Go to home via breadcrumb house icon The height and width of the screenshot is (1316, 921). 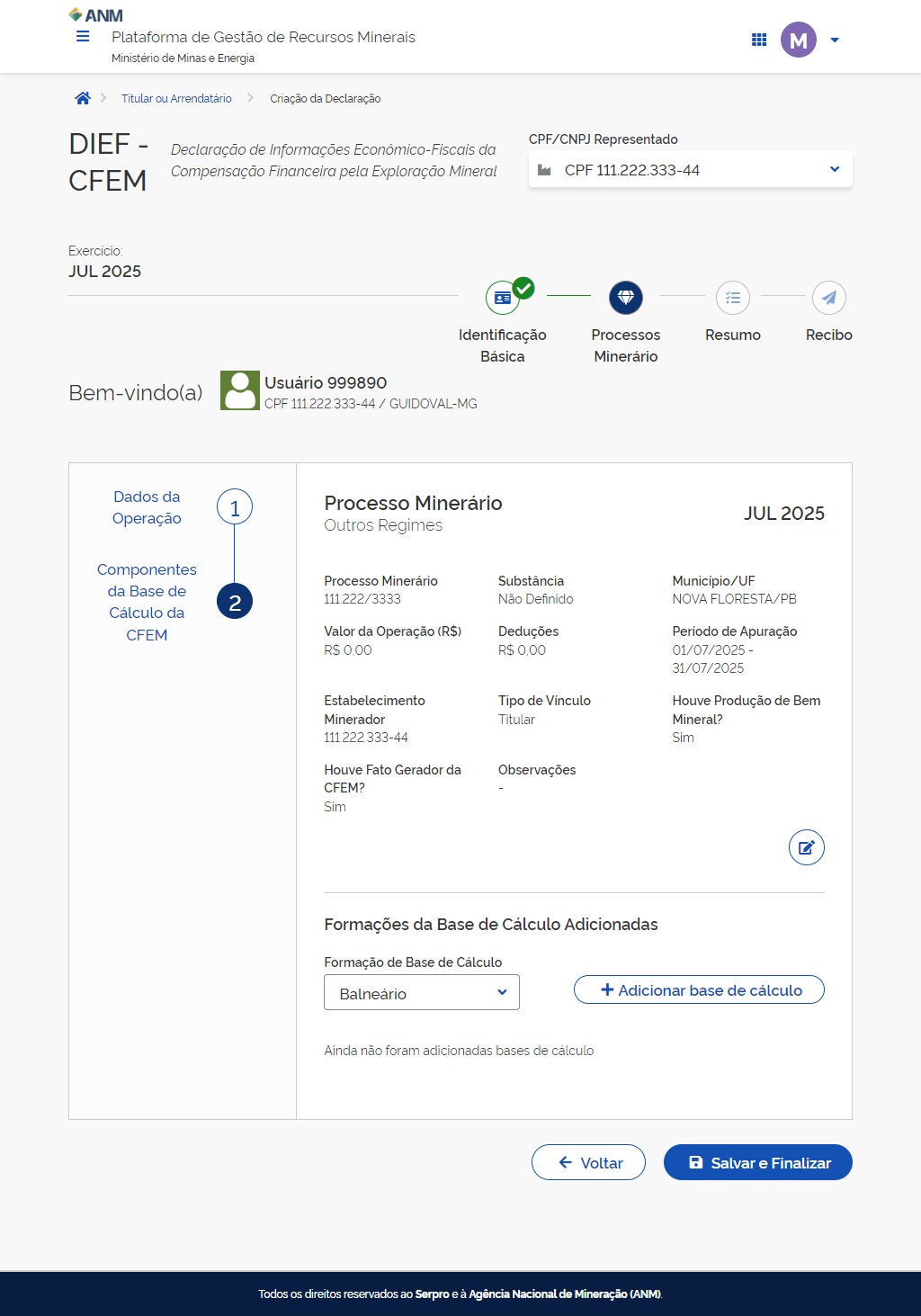pyautogui.click(x=83, y=99)
